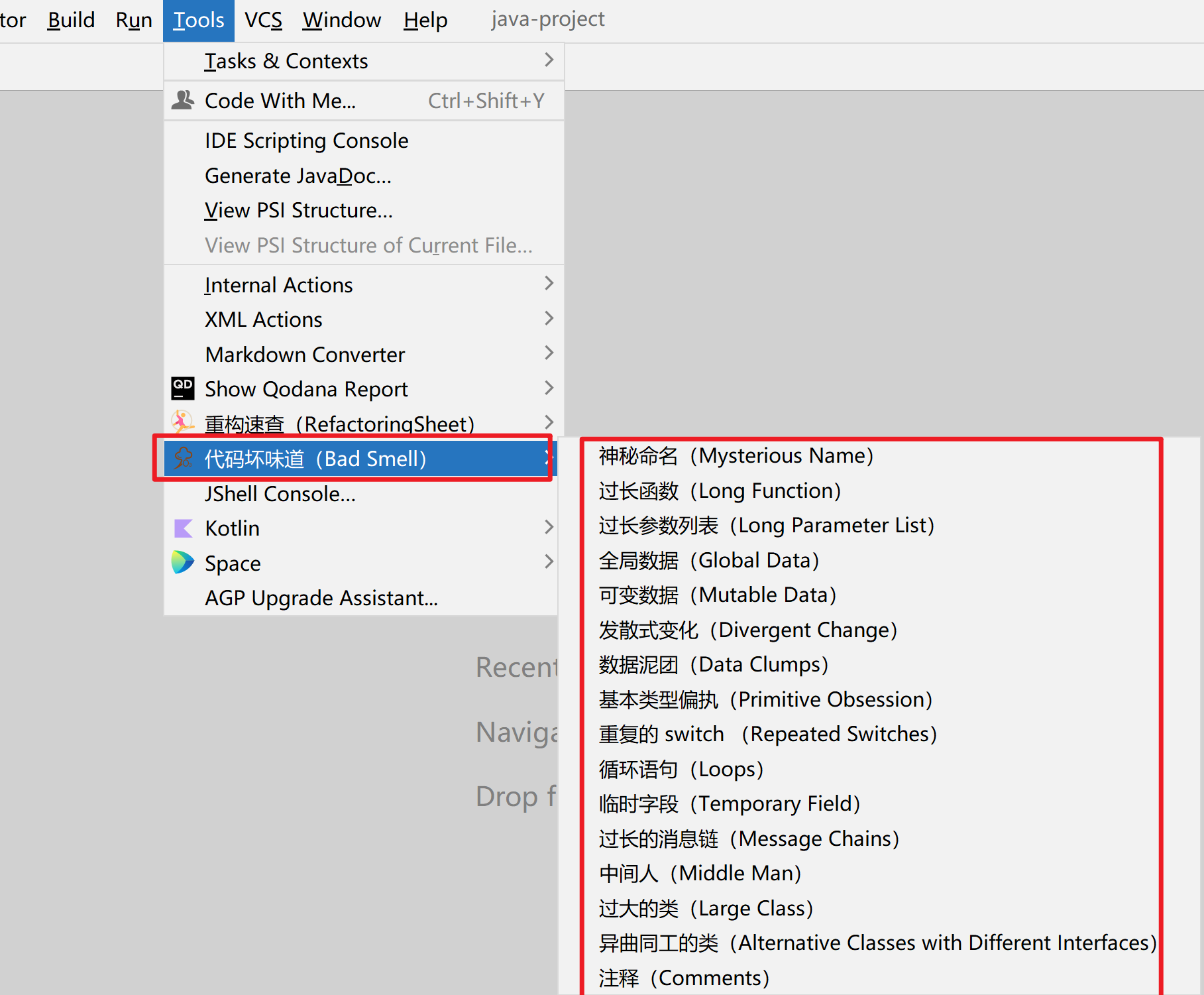Open the Tools menu
Image resolution: width=1204 pixels, height=995 pixels.
click(199, 20)
